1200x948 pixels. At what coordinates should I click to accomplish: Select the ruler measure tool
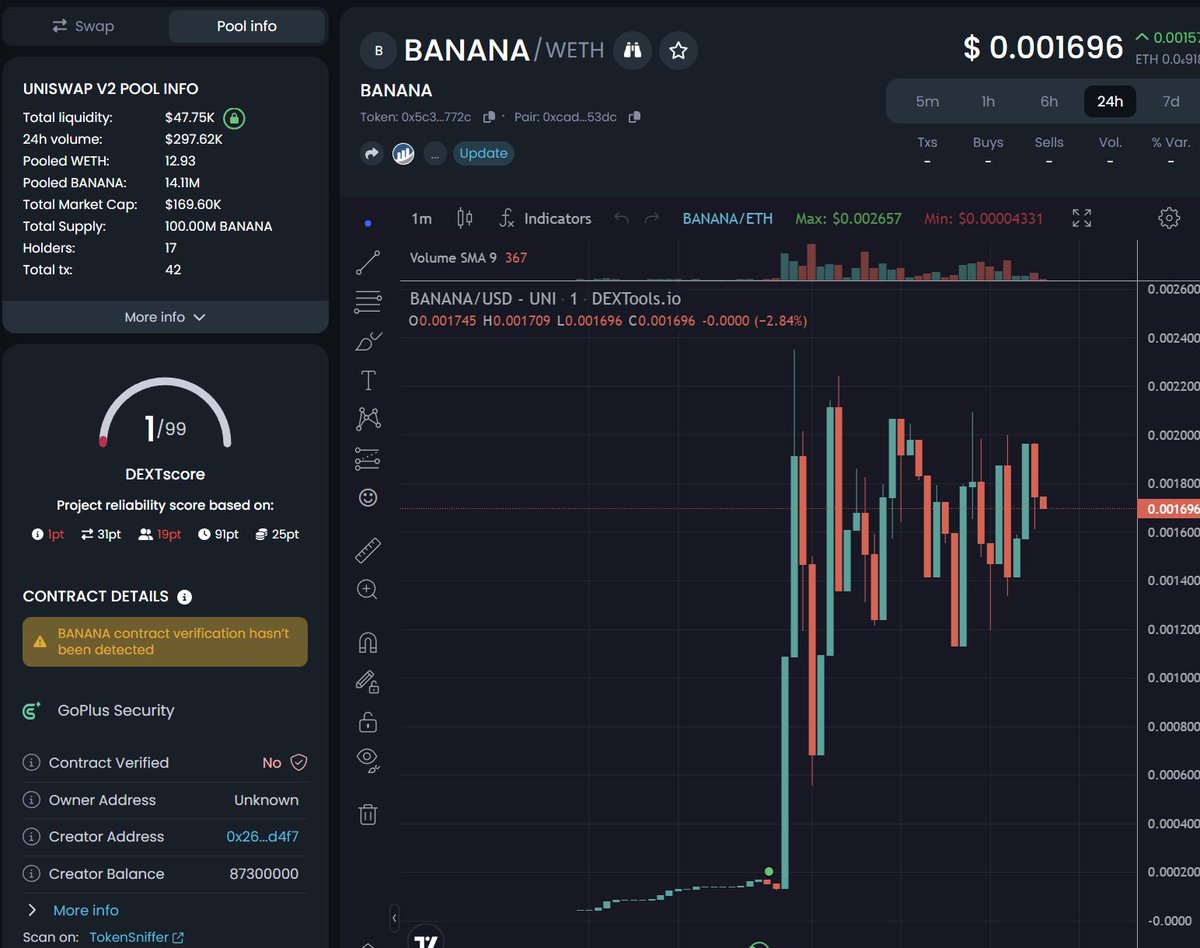[x=368, y=550]
